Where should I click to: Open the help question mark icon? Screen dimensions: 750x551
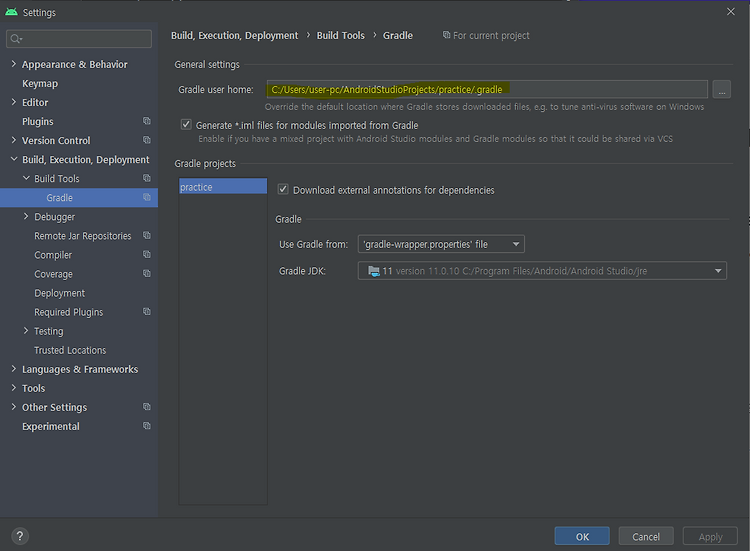[20, 536]
